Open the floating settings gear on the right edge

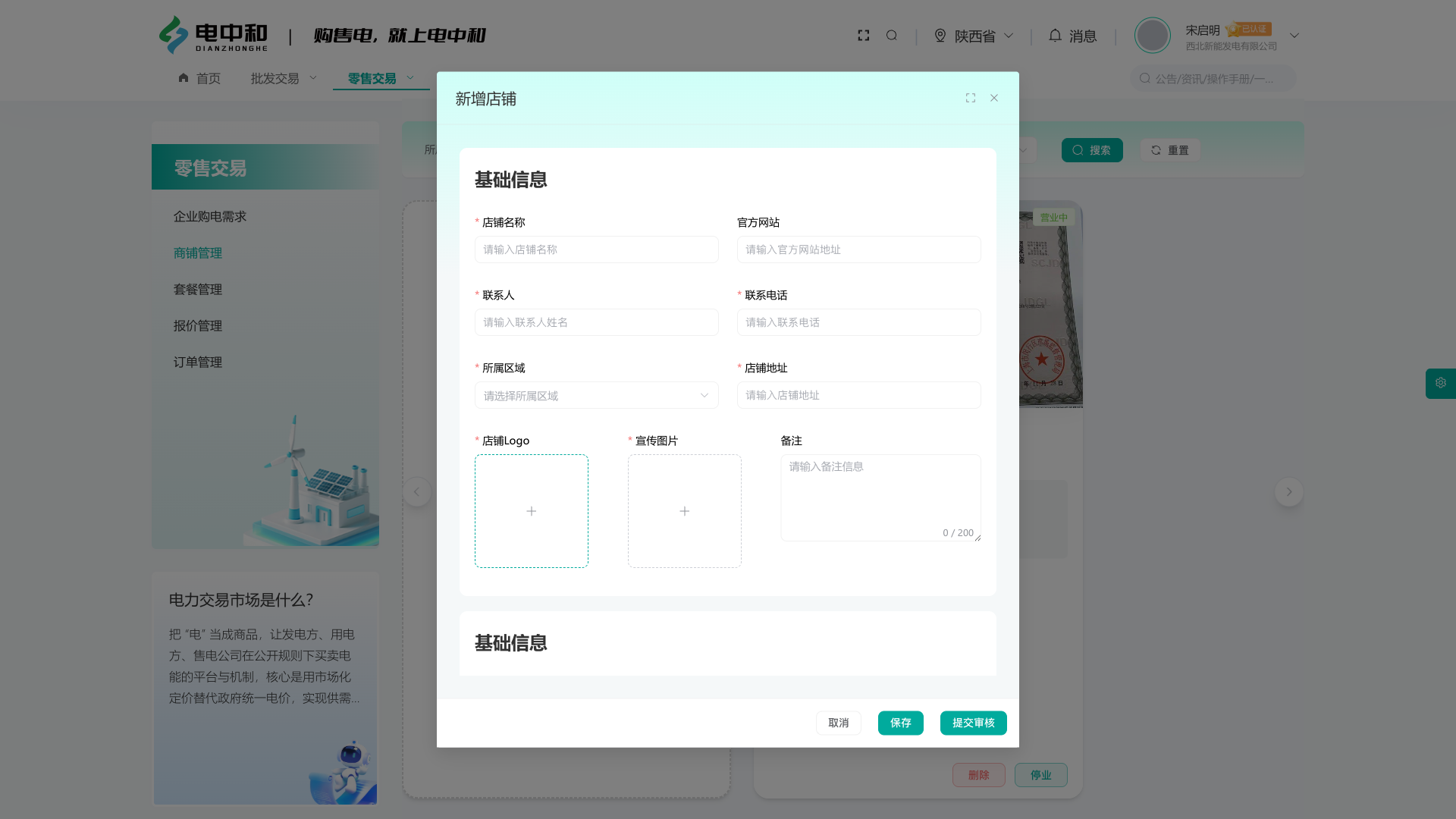1441,384
